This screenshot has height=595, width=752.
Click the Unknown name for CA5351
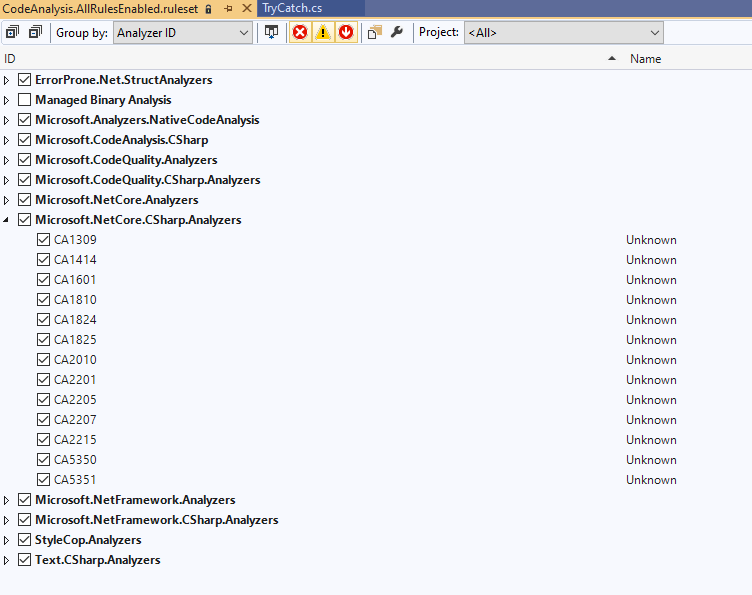tap(651, 479)
